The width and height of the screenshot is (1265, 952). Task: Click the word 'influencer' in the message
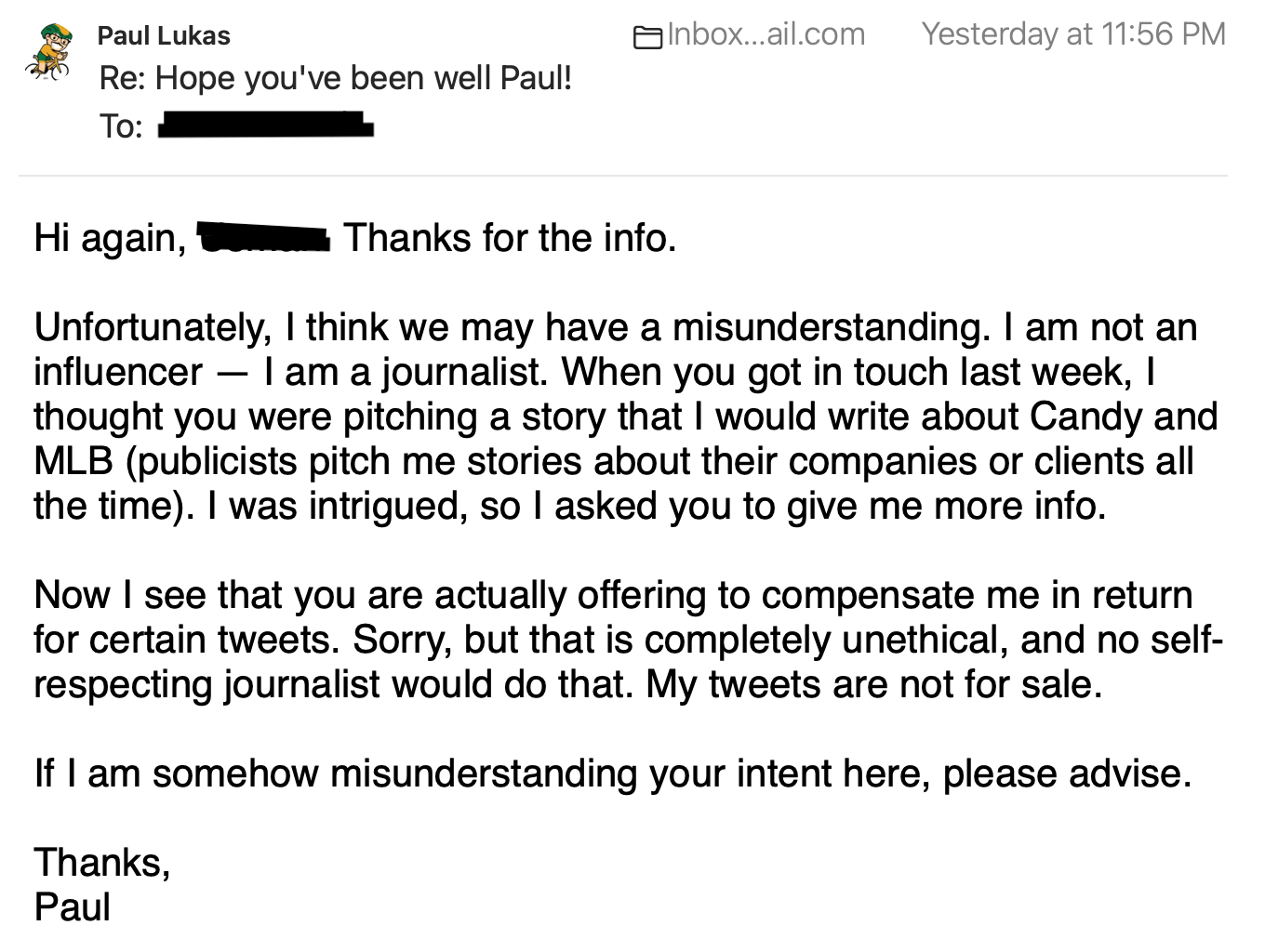(118, 373)
